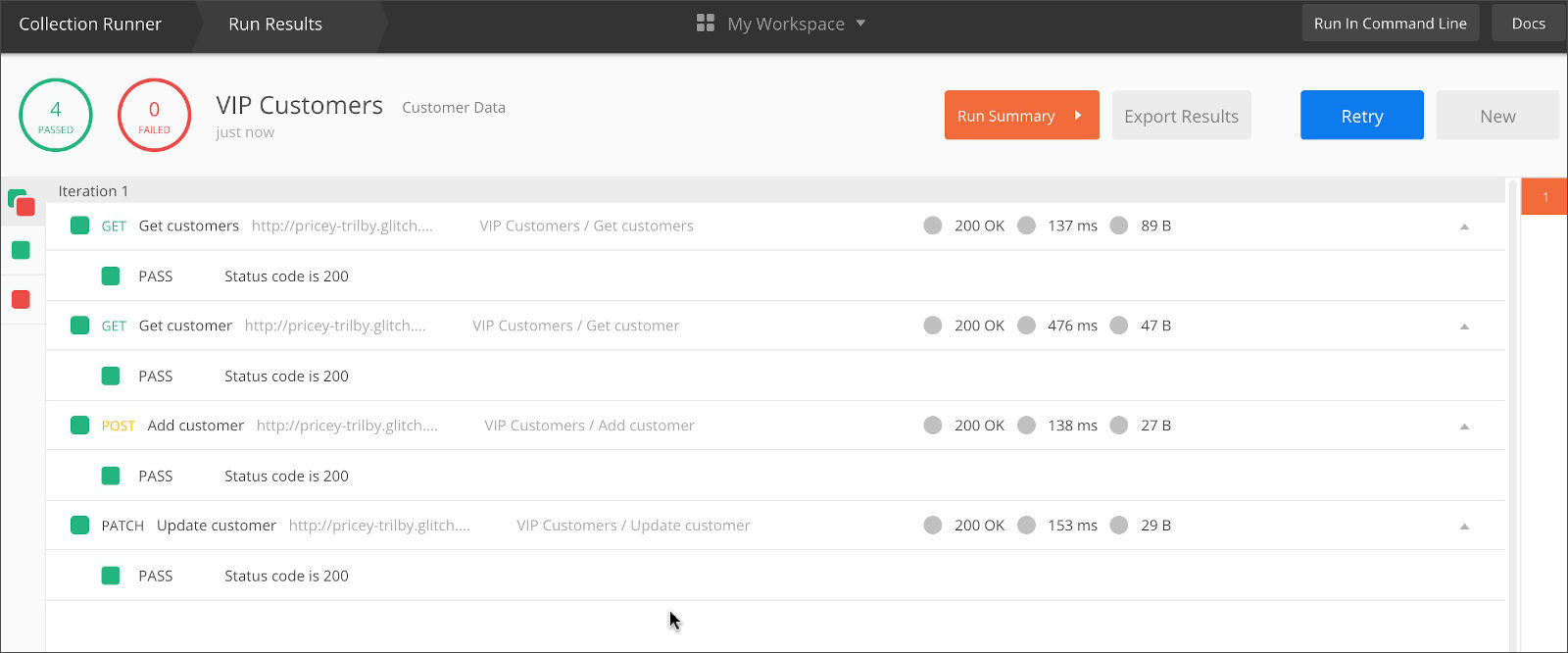The image size is (1568, 653).
Task: Select the all-results filter icon
Action: coord(22,203)
